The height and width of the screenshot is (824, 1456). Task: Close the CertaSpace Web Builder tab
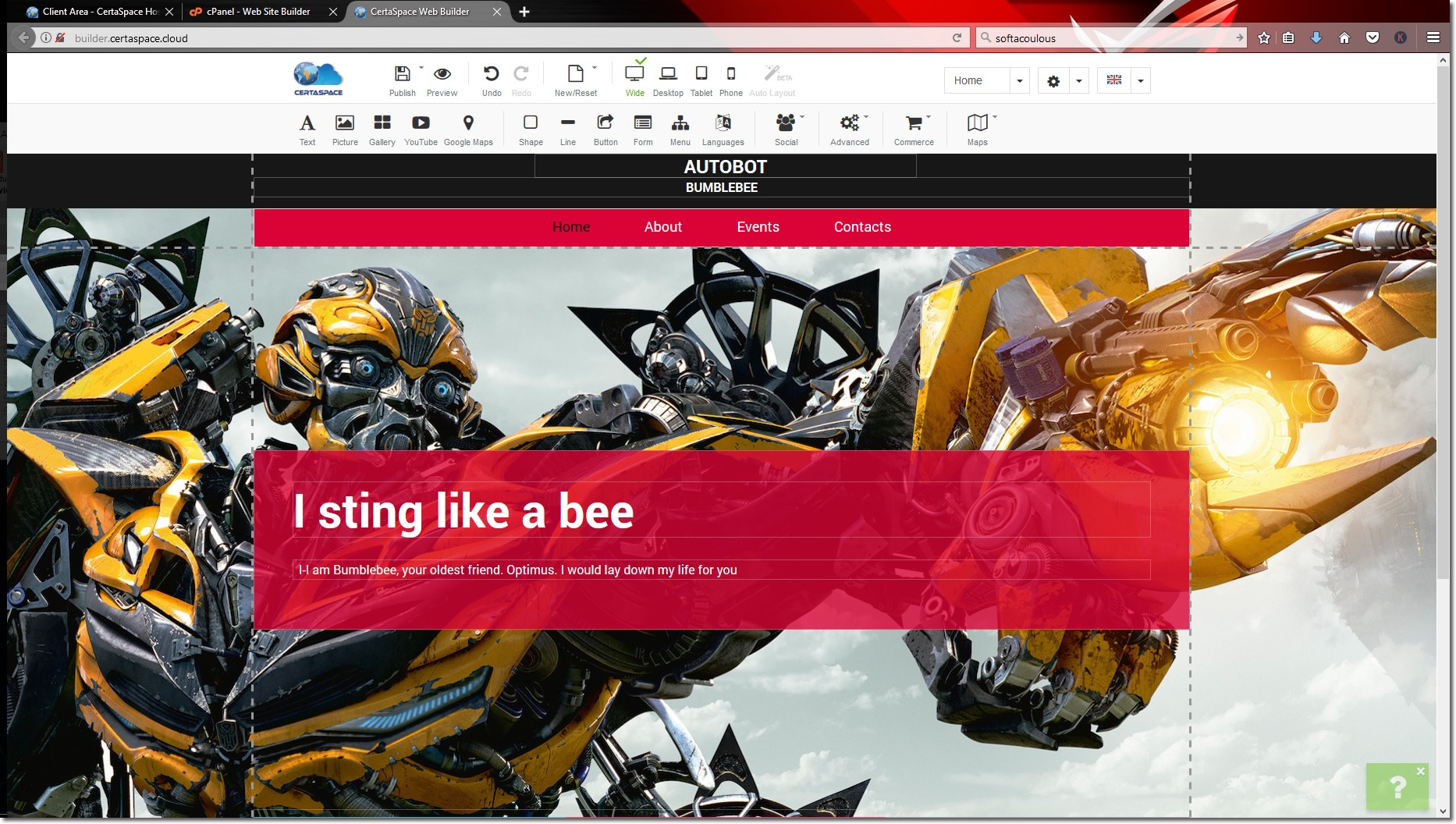(x=497, y=12)
